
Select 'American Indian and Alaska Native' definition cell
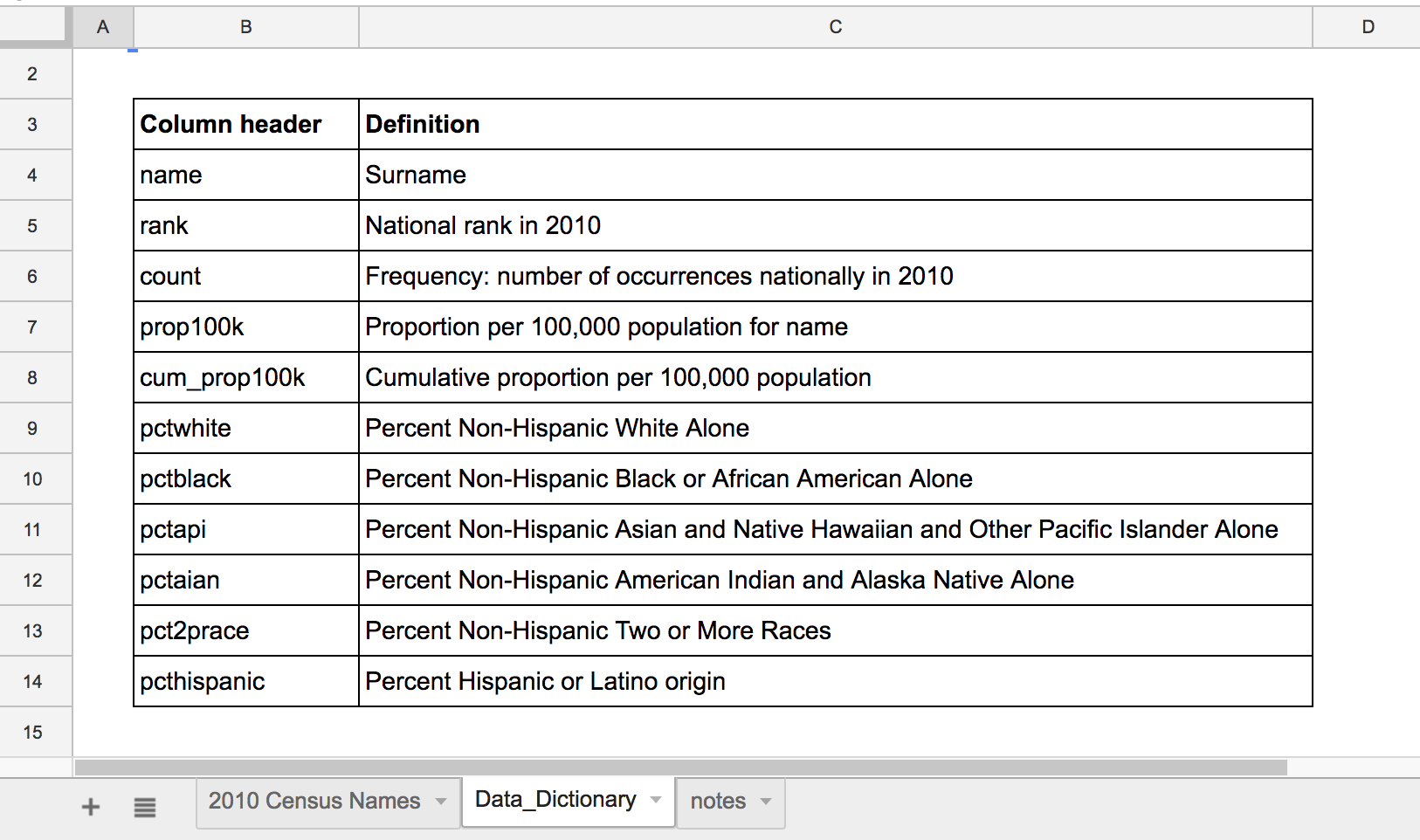836,580
